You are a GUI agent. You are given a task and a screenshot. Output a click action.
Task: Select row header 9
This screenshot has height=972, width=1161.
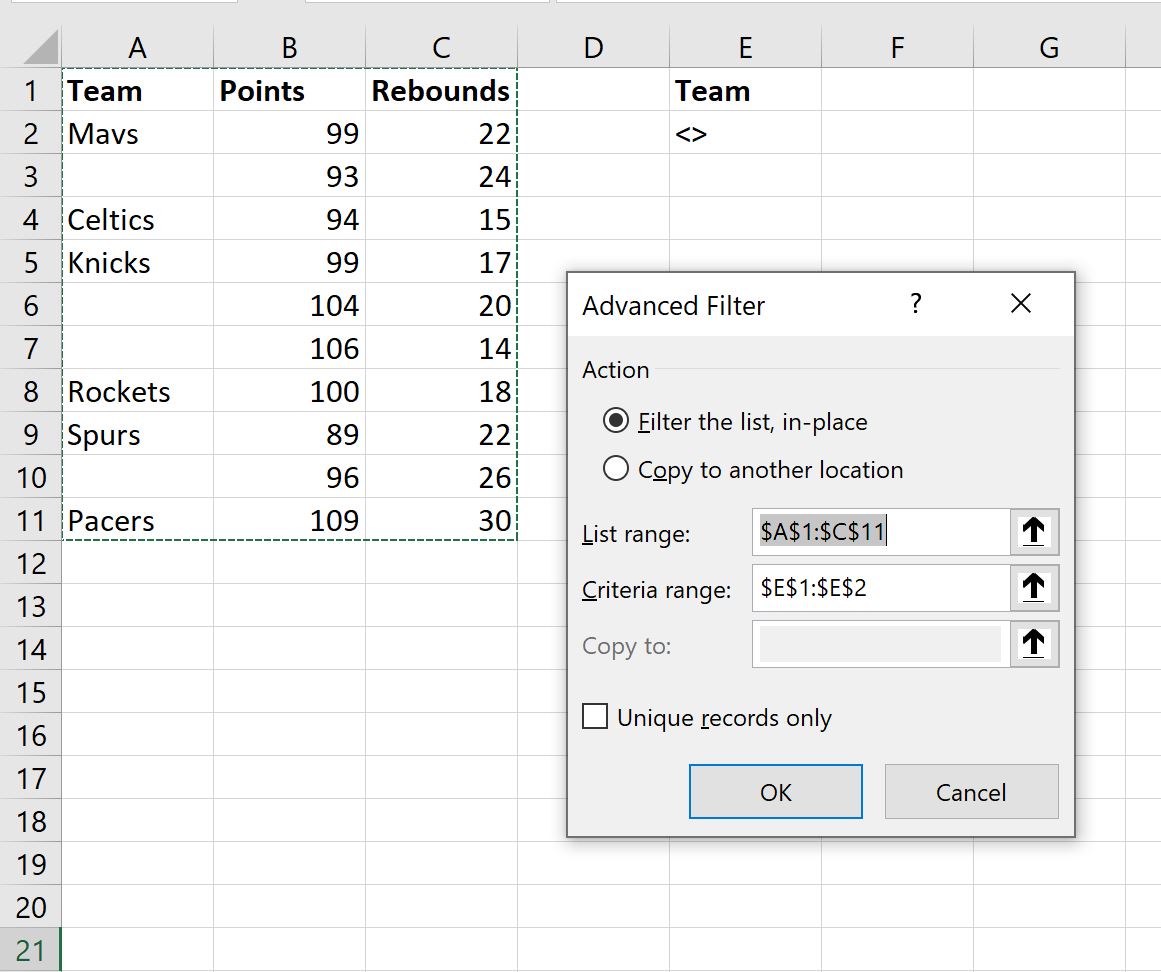31,434
